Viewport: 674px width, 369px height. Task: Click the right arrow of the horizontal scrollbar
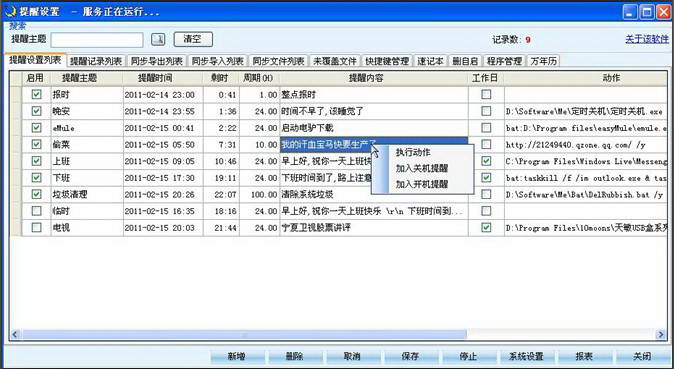[x=661, y=334]
